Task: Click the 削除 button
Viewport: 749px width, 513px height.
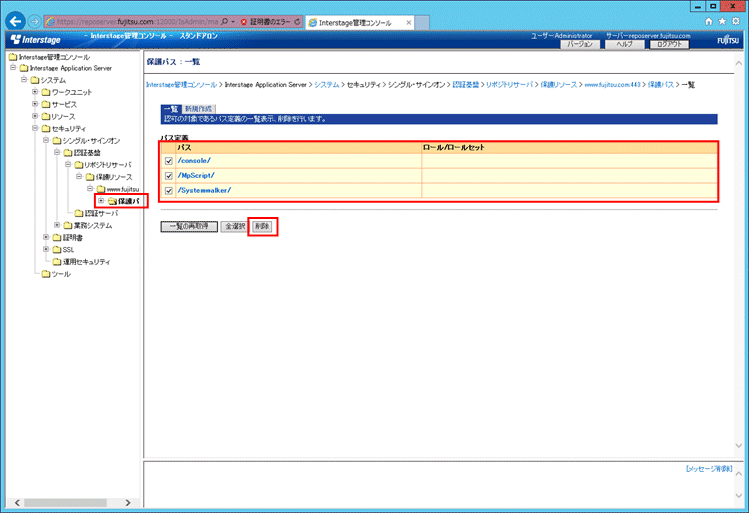Action: [x=262, y=226]
